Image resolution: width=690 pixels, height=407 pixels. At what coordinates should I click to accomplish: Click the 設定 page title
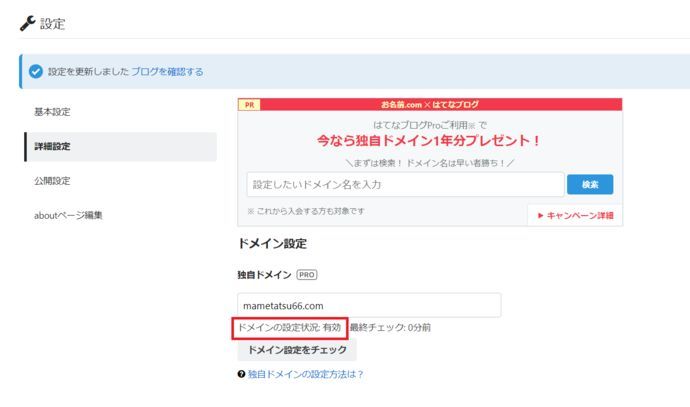(53, 24)
